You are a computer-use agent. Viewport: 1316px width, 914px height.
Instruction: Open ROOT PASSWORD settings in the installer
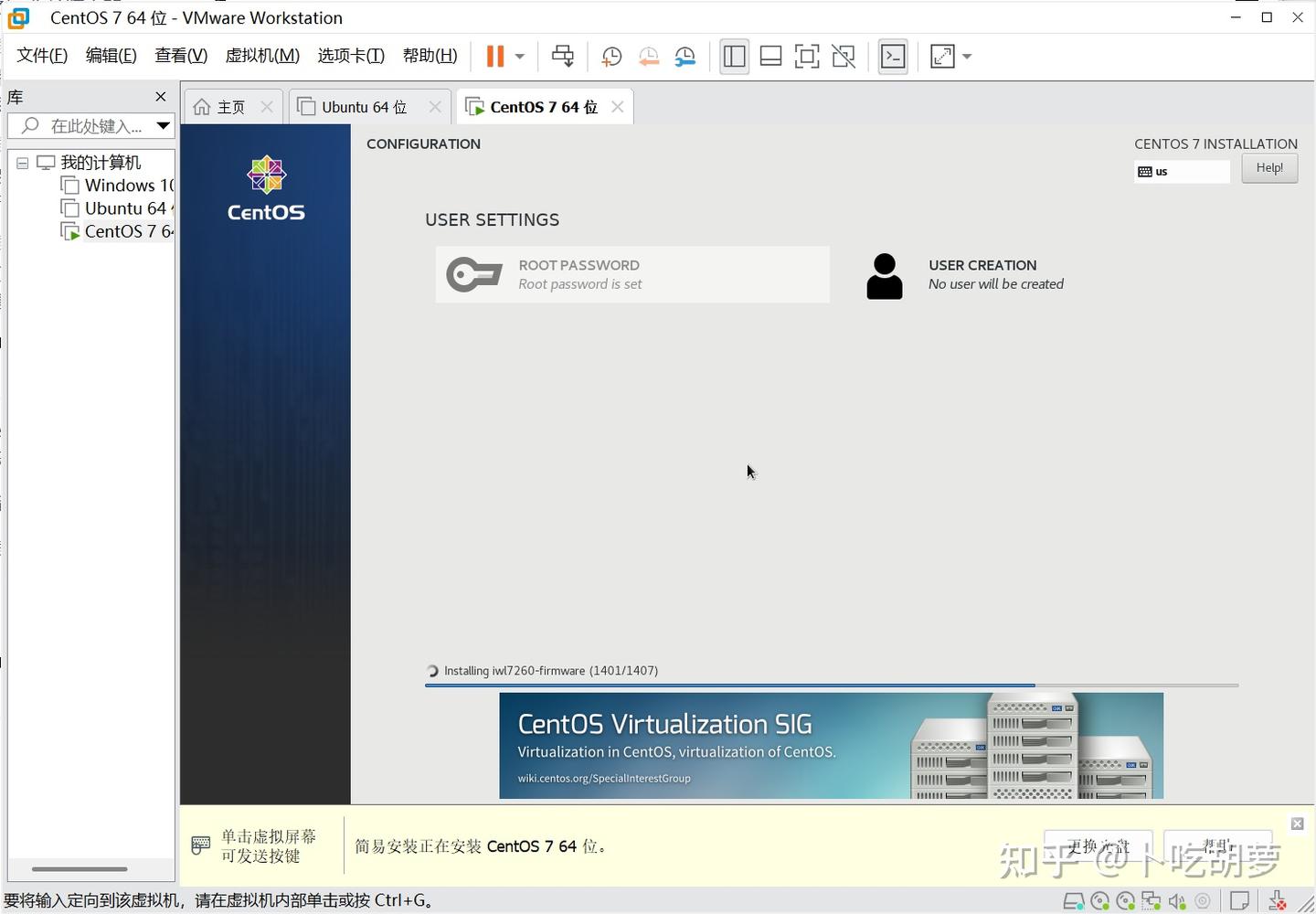pos(631,273)
